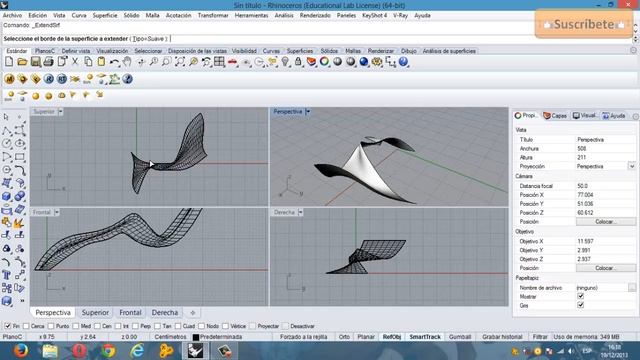Choose the Rectangle tool in side toolbar
Screen dimensions: 640x360
[20, 157]
